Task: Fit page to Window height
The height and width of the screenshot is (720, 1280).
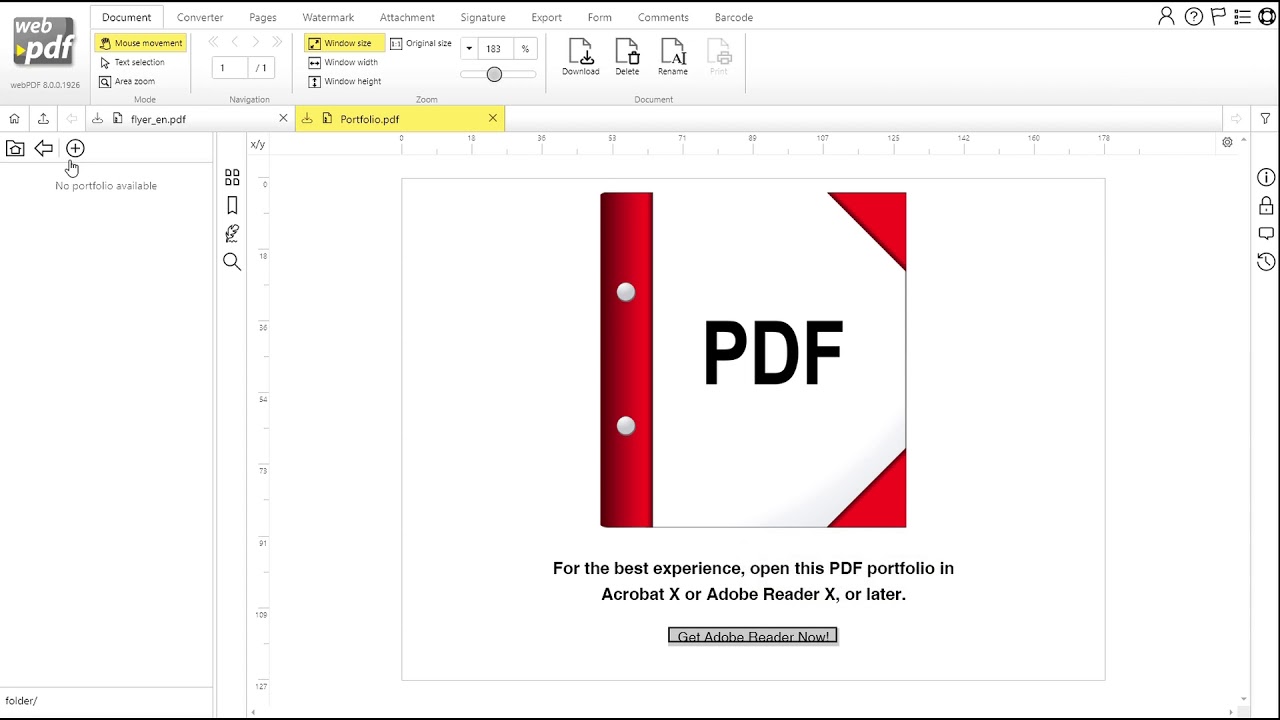Action: 345,81
